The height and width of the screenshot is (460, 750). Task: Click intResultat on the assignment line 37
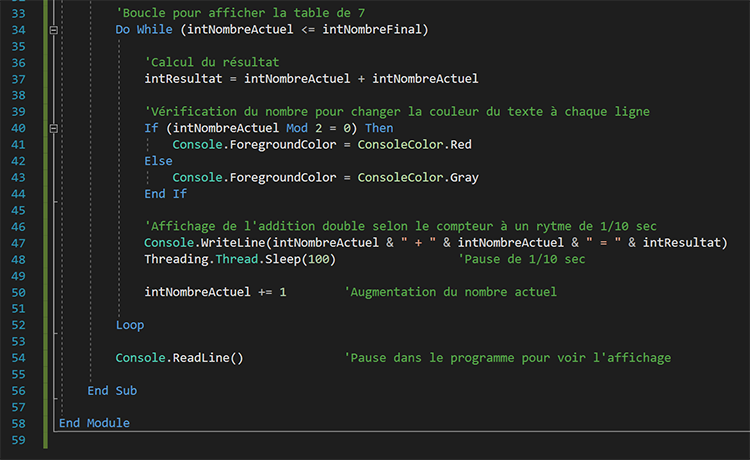[x=183, y=78]
